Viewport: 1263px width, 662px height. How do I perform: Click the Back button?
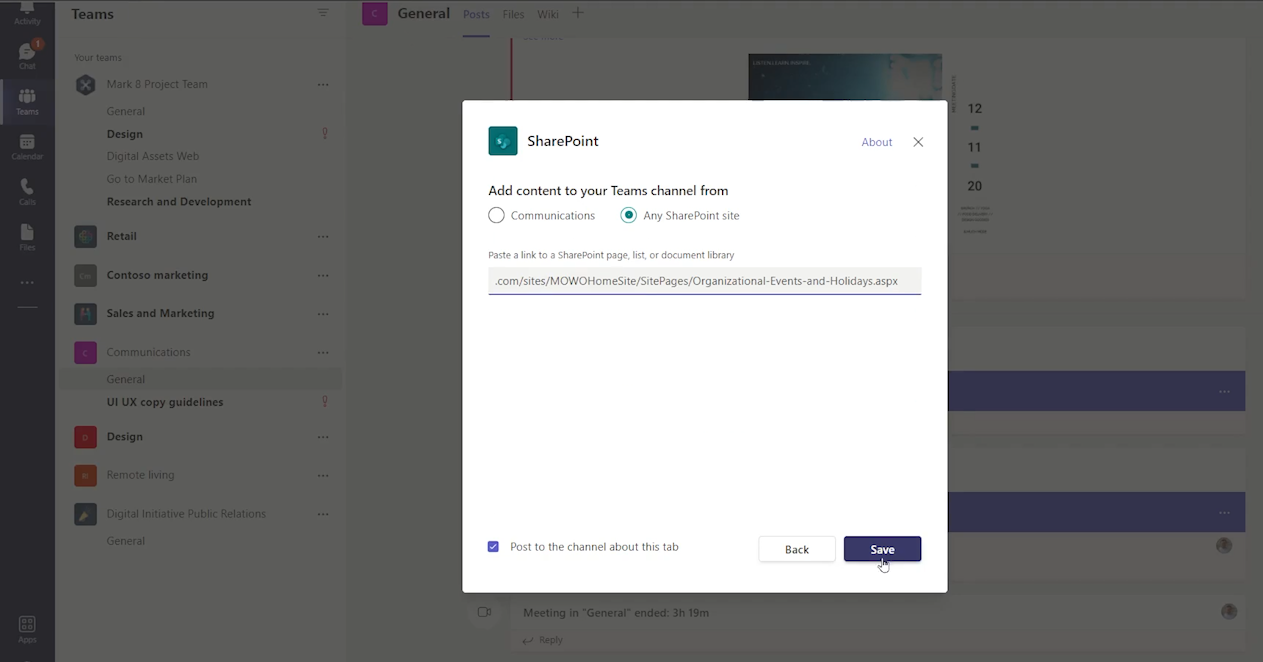(797, 549)
